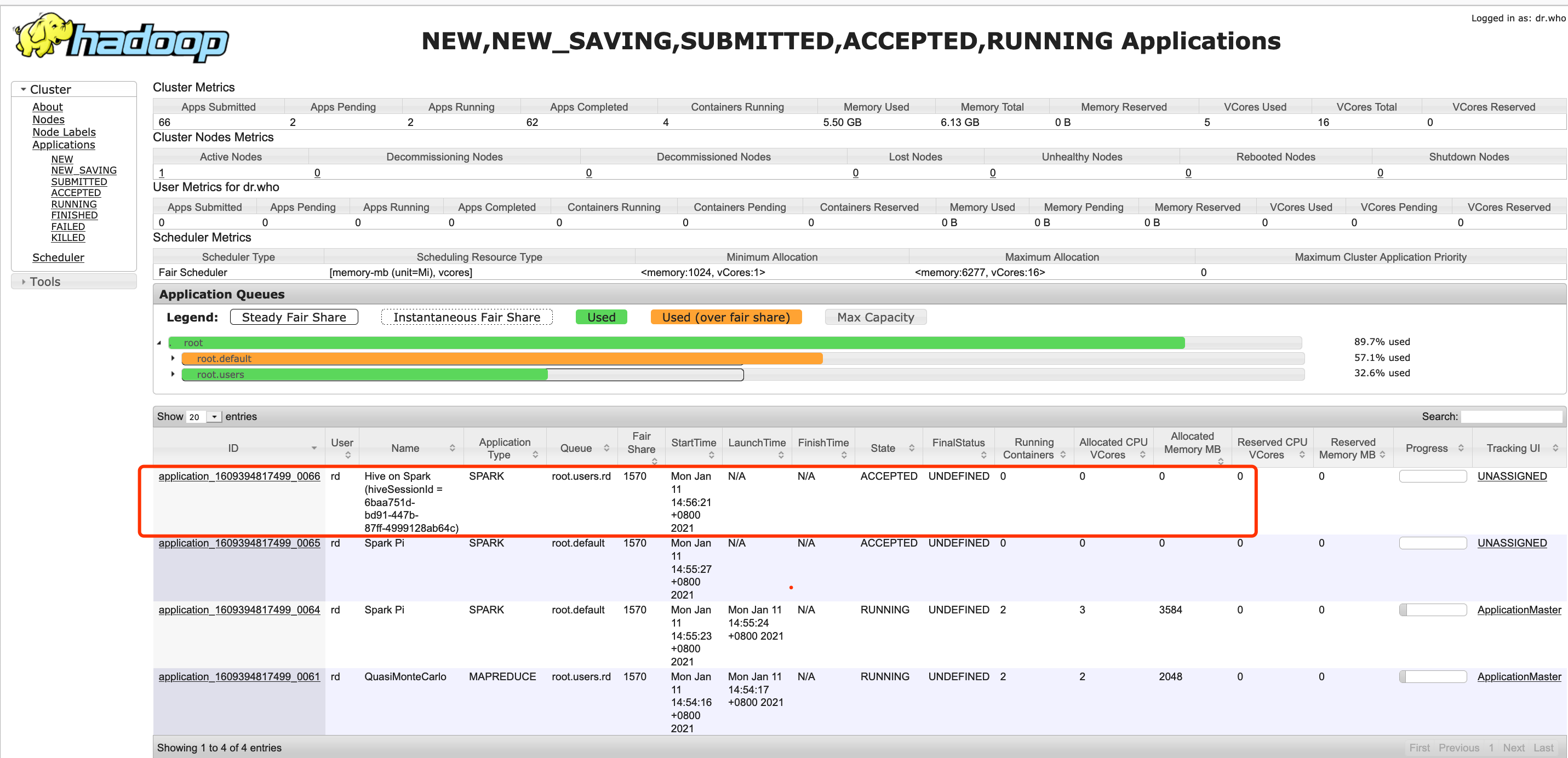Click the orange Used over fair share swatch

tap(725, 317)
